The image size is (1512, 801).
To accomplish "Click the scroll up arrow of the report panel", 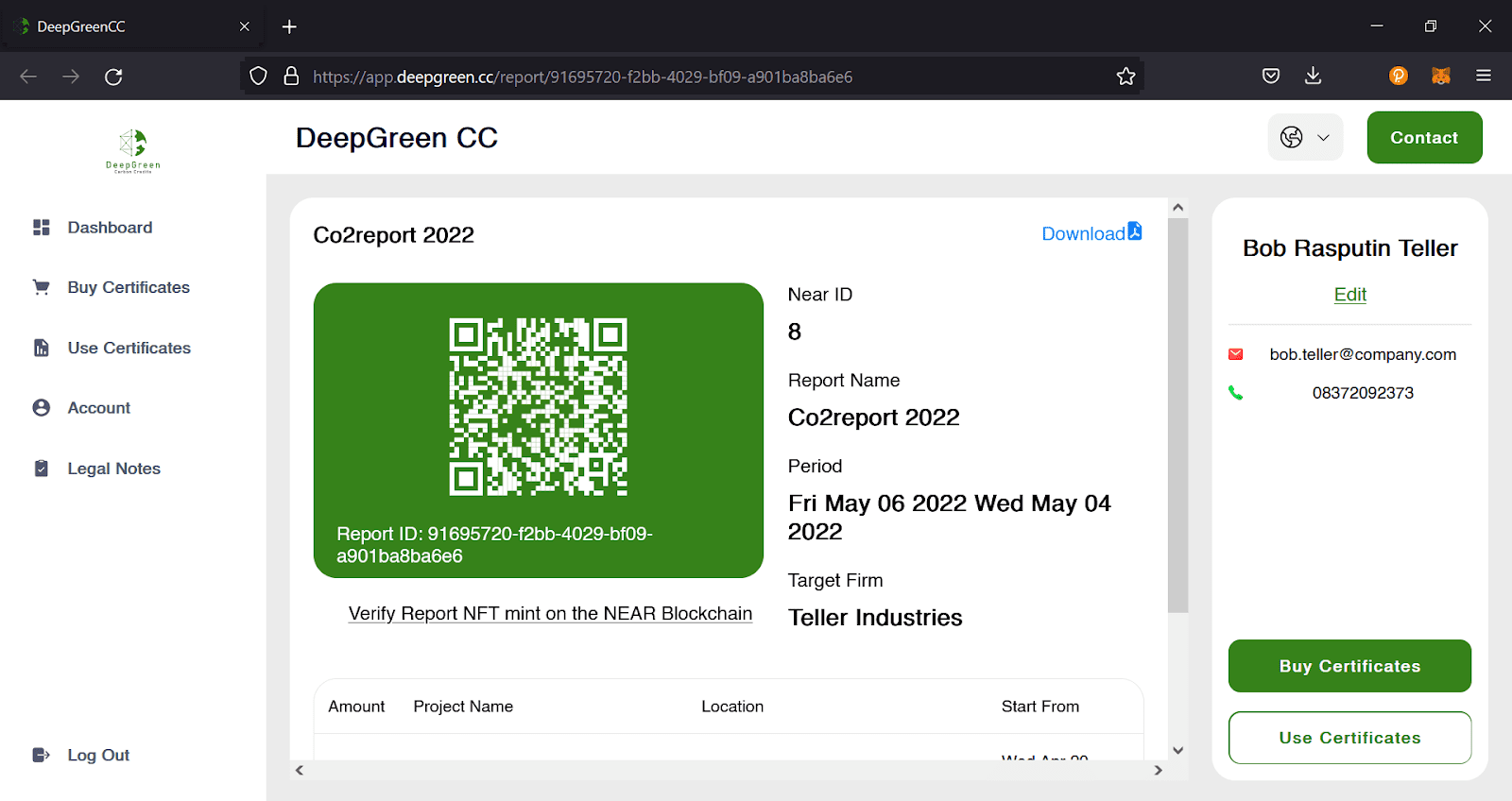I will 1177,207.
